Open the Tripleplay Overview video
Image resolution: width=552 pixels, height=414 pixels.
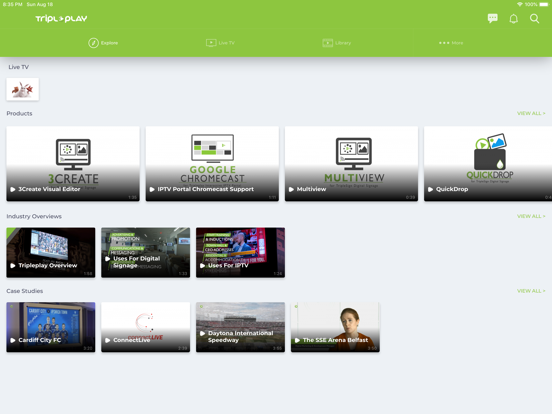[x=51, y=252]
